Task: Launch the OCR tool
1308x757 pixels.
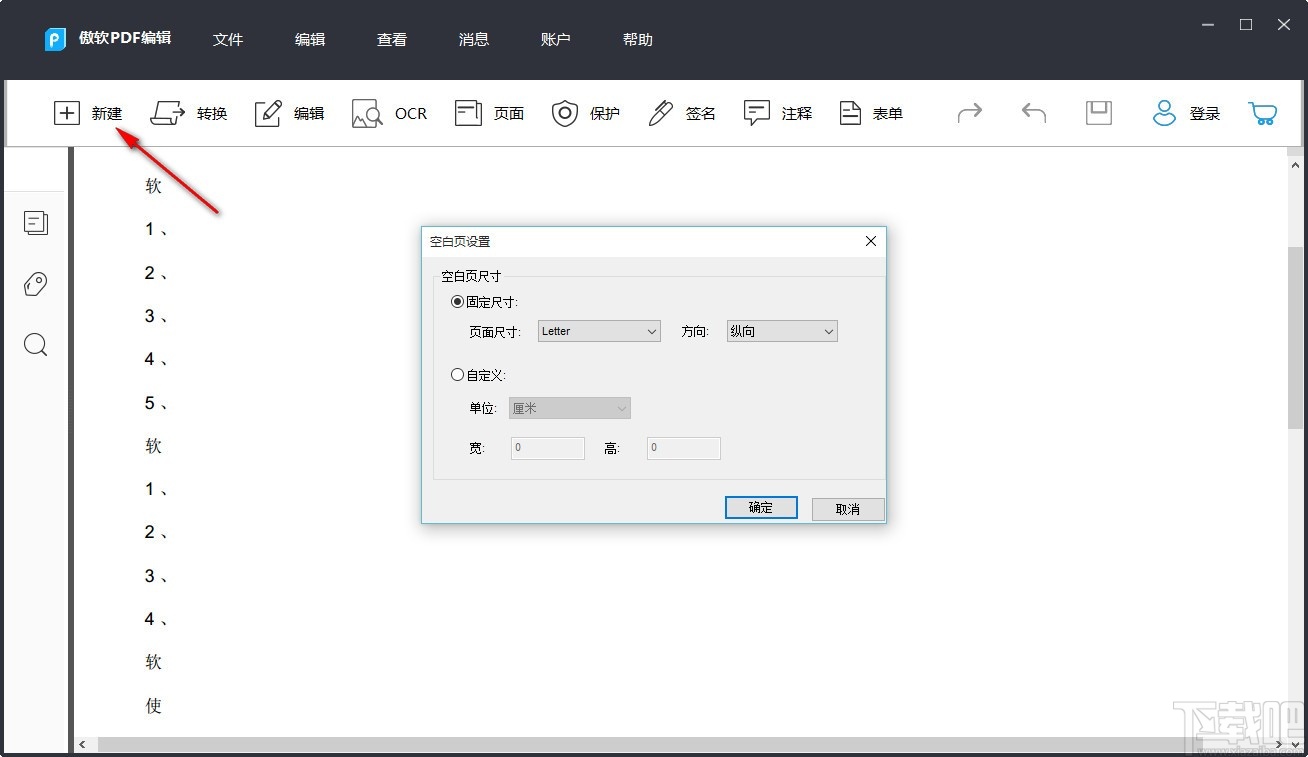Action: 390,113
